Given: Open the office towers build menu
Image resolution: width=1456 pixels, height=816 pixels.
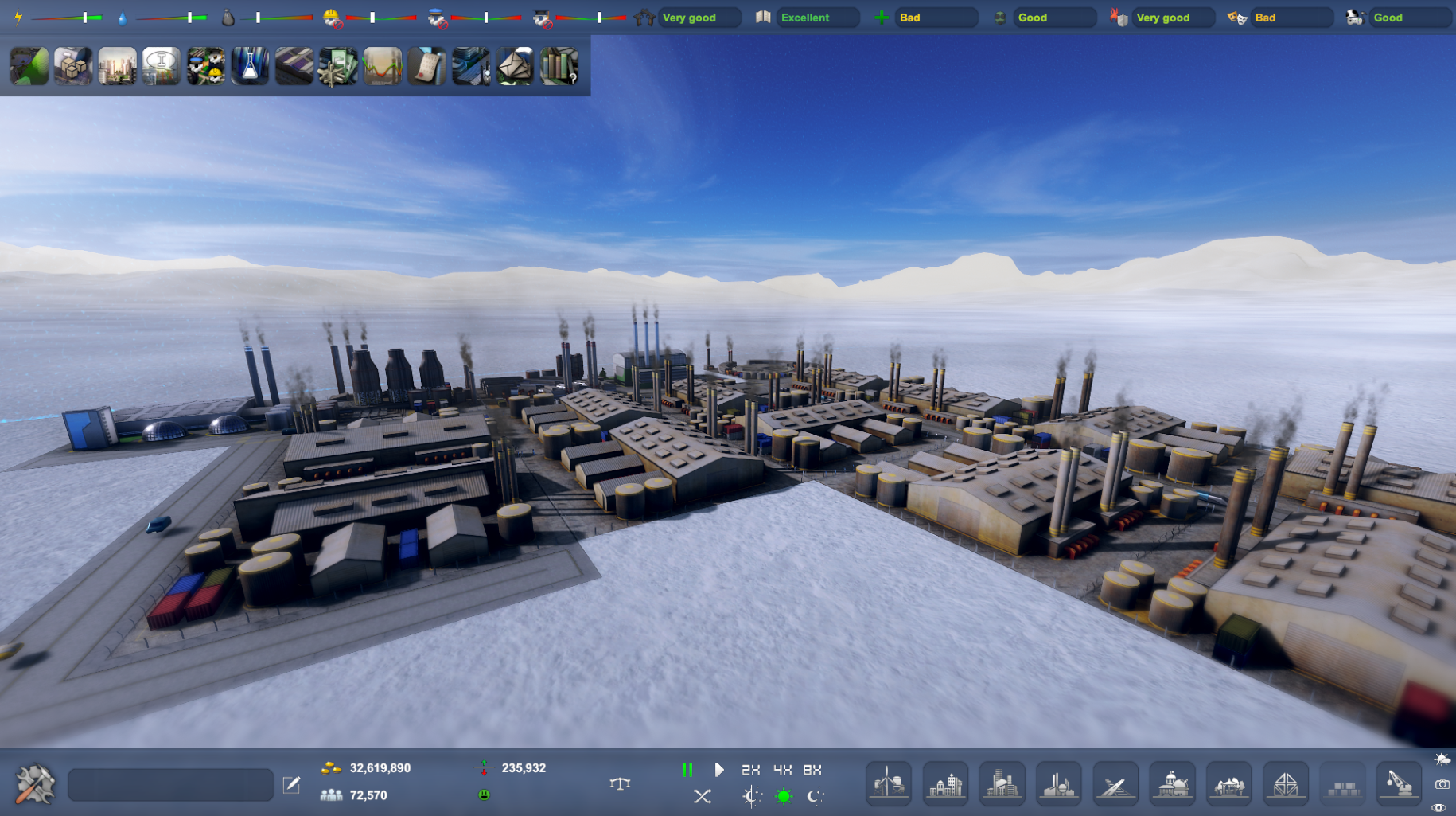Looking at the screenshot, I should 1002,783.
